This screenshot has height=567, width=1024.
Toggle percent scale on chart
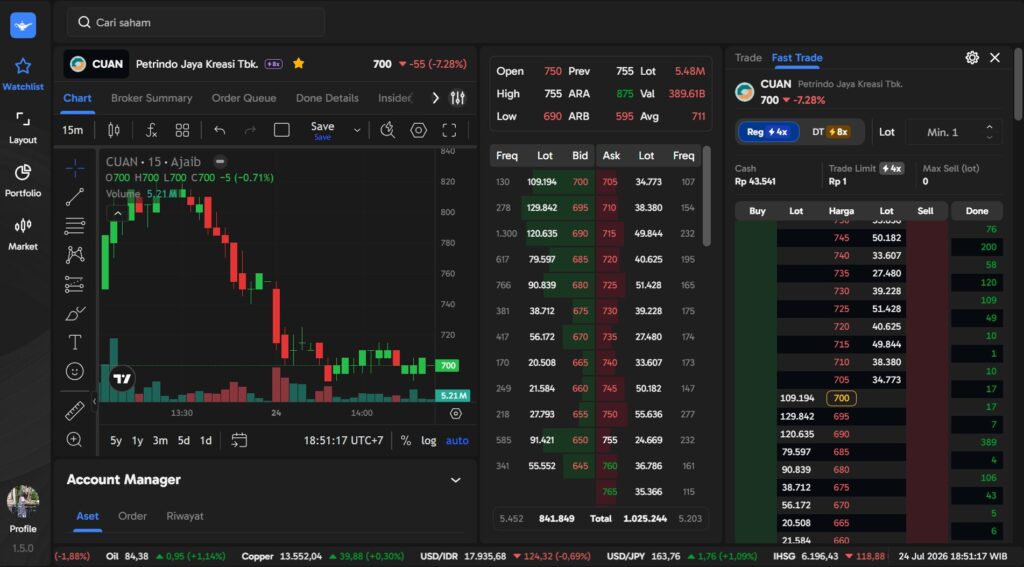click(406, 440)
